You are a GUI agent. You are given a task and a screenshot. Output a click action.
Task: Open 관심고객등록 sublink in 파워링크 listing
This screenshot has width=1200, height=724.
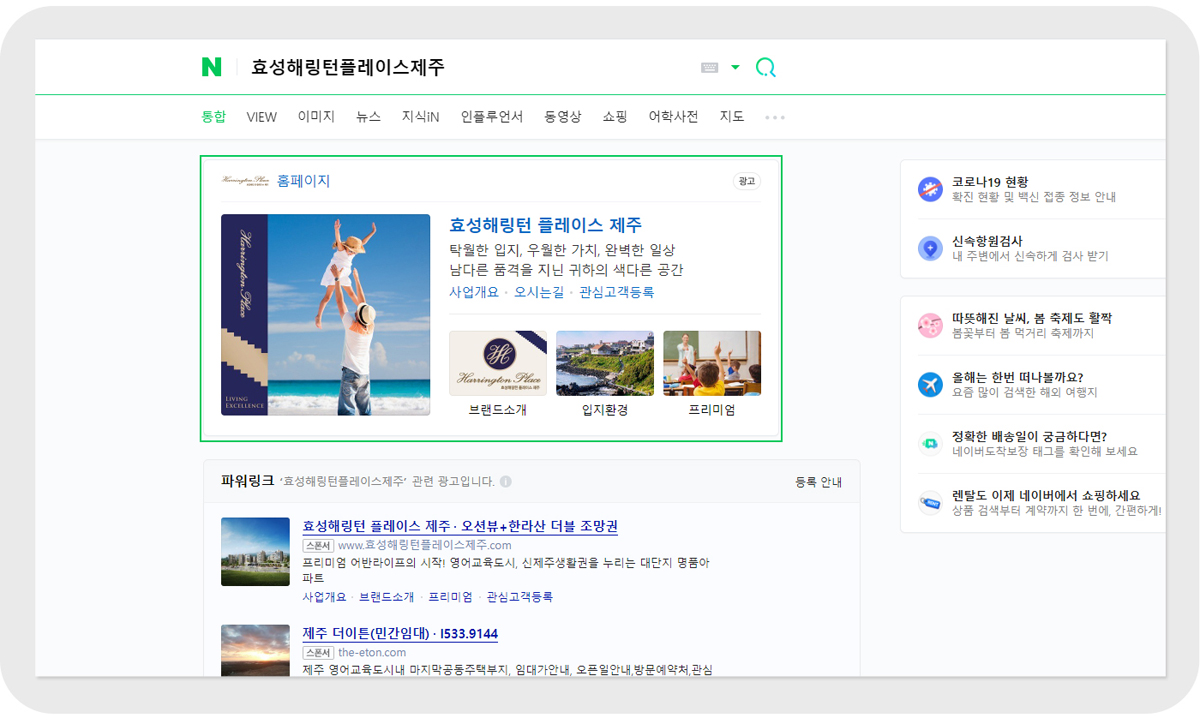520,597
